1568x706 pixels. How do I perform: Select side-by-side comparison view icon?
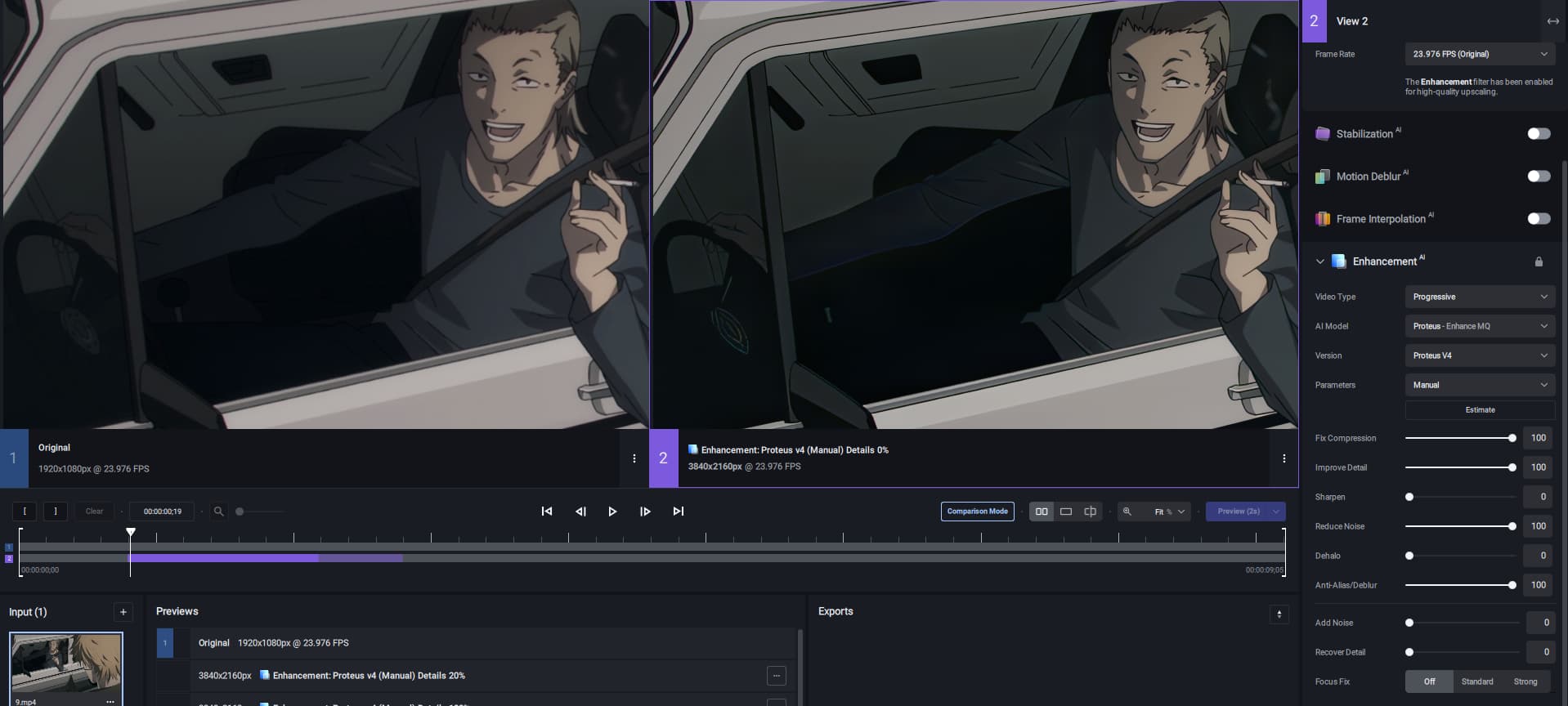[1042, 512]
